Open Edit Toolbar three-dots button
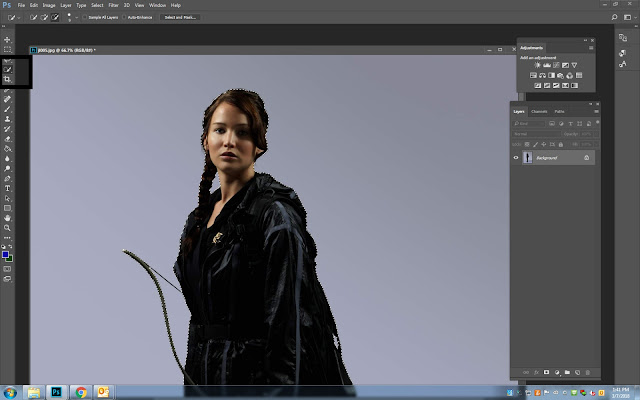This screenshot has width=640, height=400. click(7, 238)
